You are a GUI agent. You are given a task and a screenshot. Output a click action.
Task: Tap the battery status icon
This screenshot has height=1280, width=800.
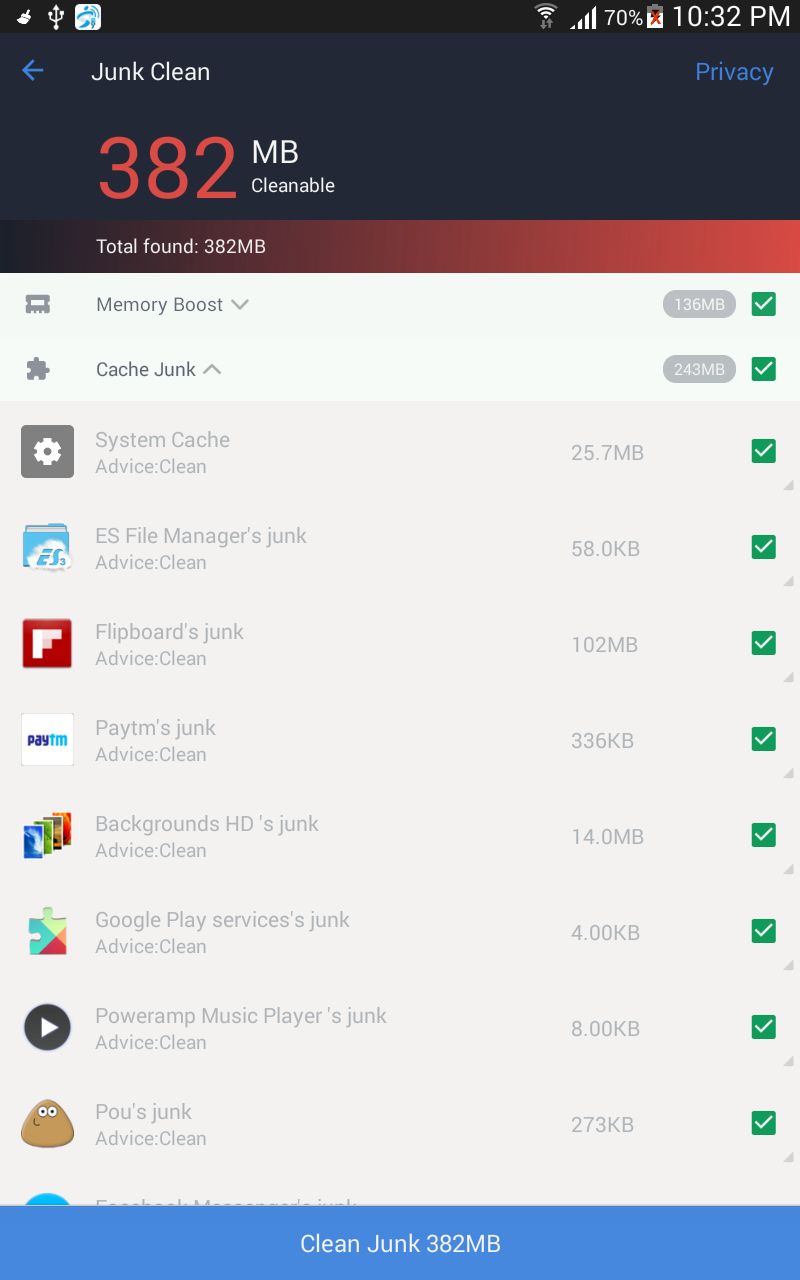pyautogui.click(x=655, y=16)
